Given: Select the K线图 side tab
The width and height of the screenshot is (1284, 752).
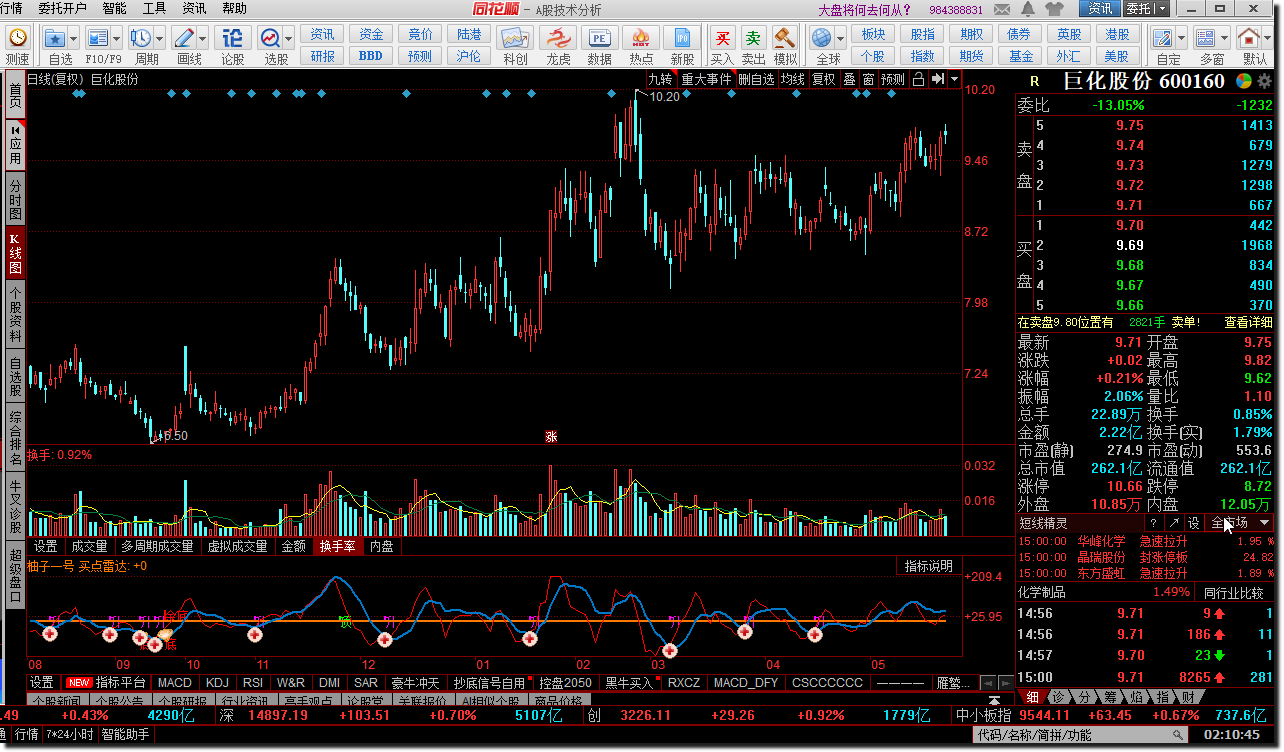Looking at the screenshot, I should coord(14,254).
